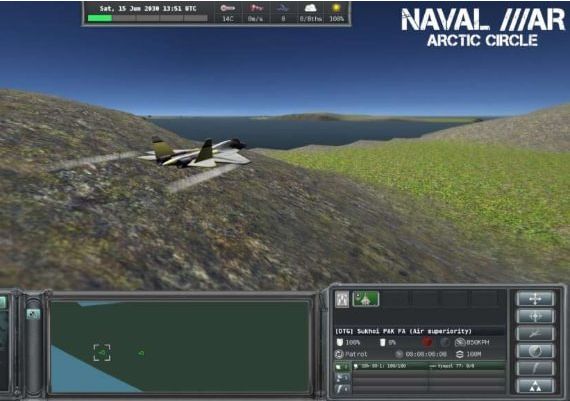The height and width of the screenshot is (401, 570).
Task: Click the altitude layers icon
Action: [x=460, y=354]
